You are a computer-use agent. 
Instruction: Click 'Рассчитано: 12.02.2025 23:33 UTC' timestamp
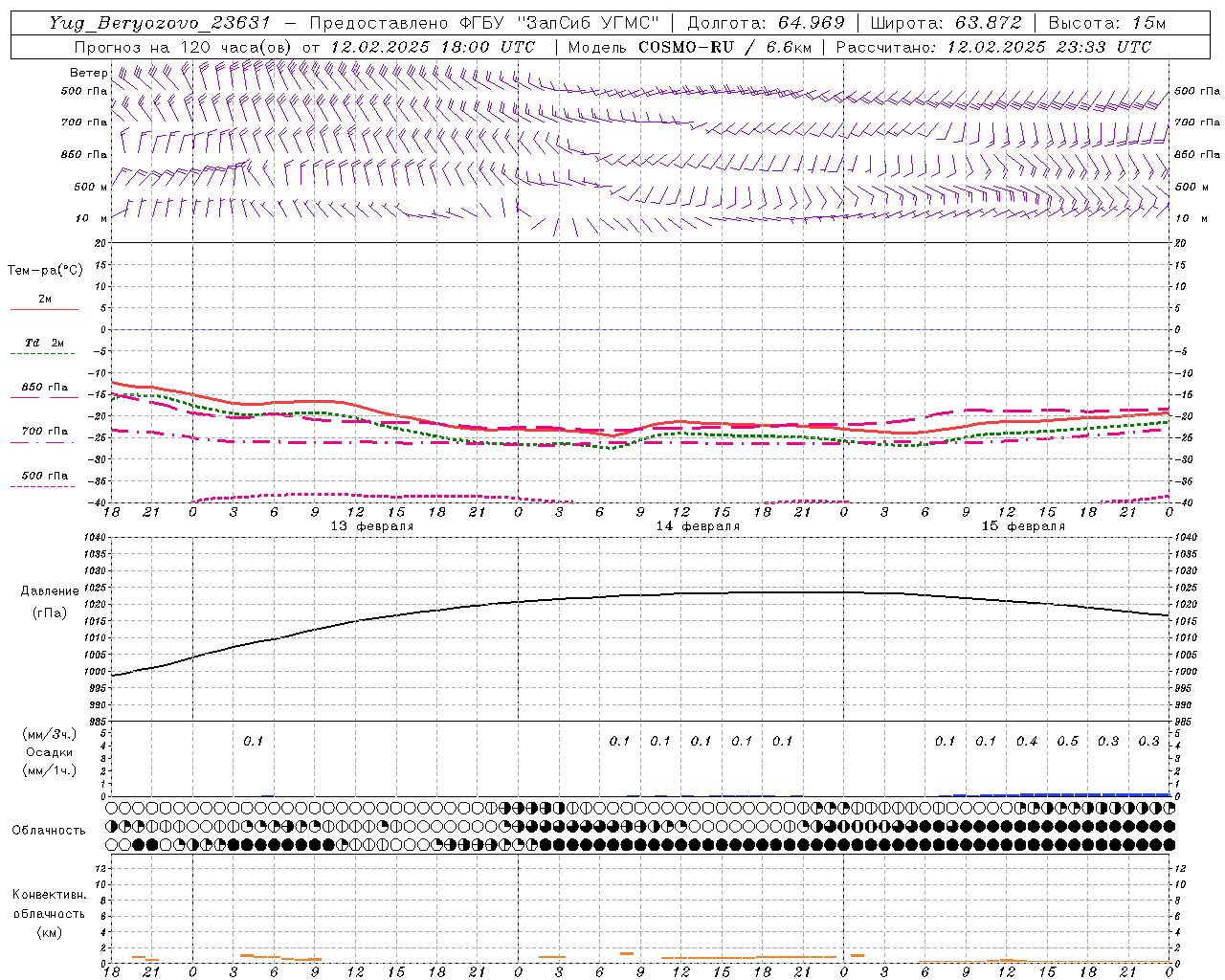[993, 47]
